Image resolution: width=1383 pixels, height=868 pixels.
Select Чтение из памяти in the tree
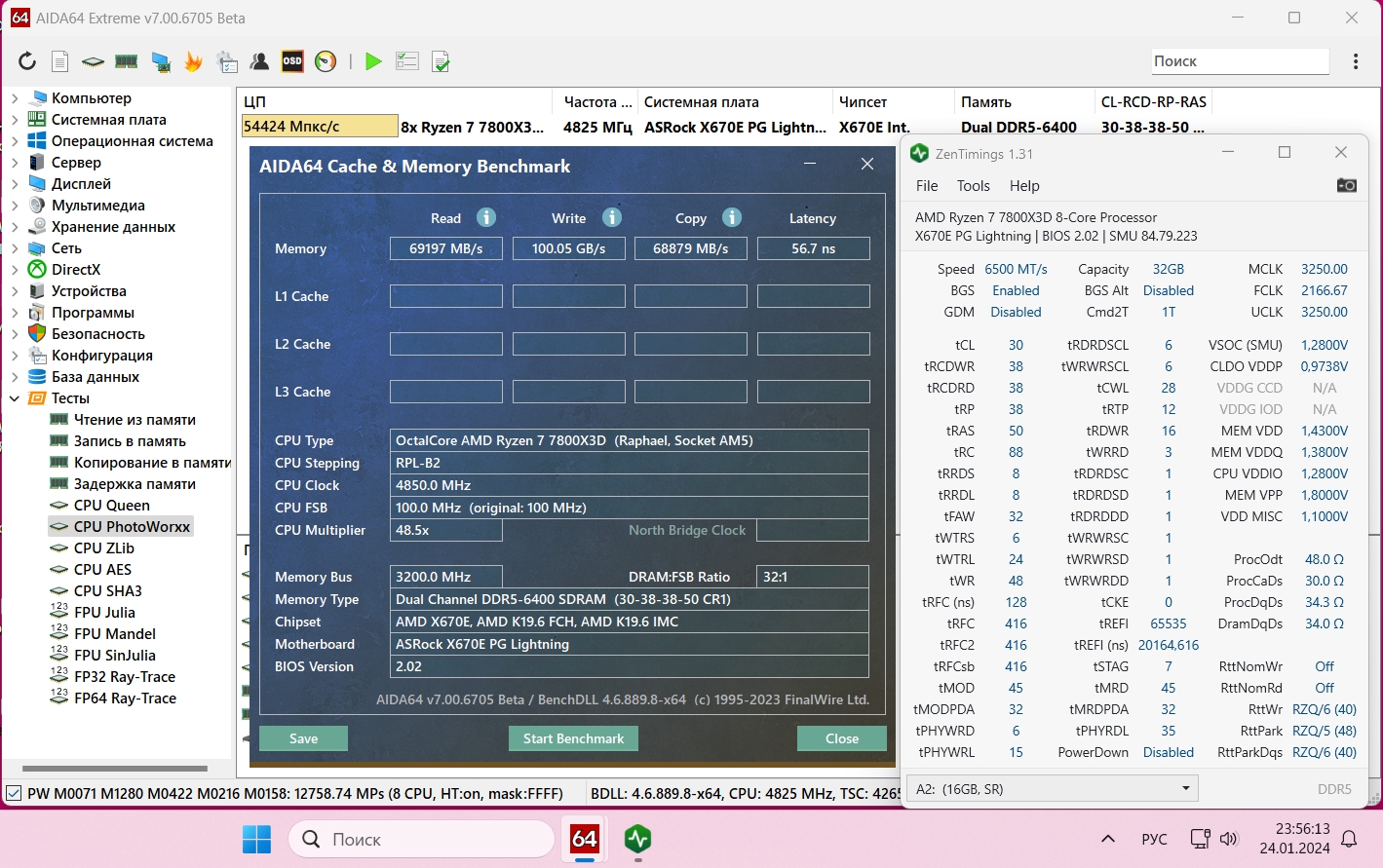pyautogui.click(x=134, y=420)
